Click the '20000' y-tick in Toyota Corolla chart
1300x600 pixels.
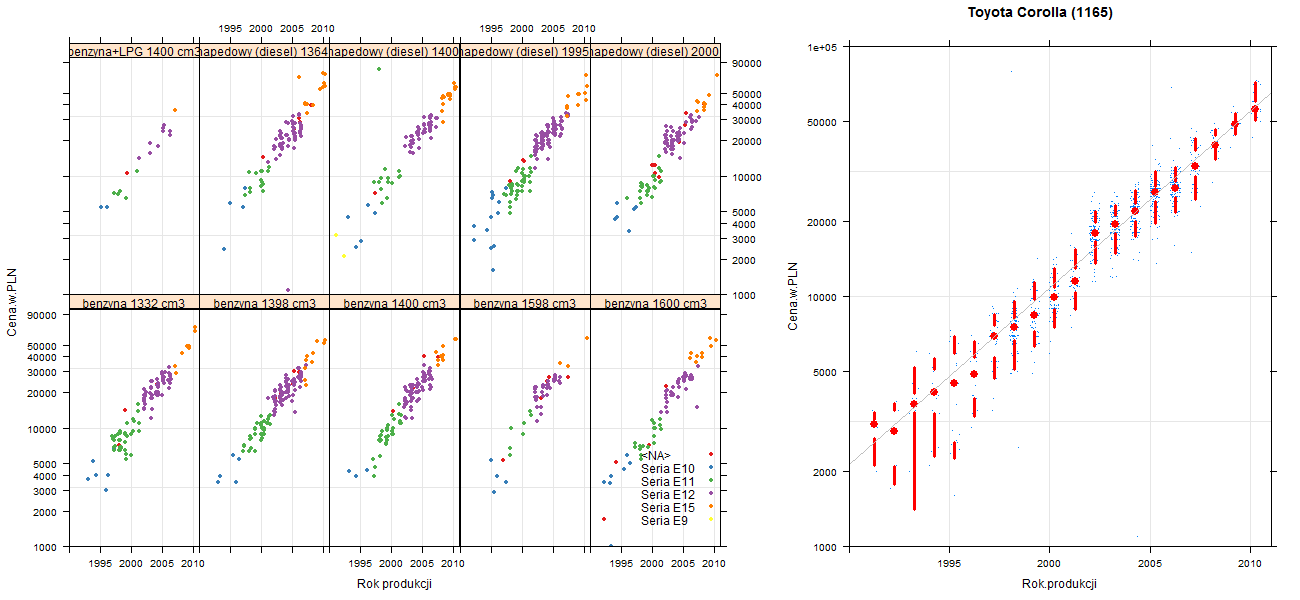[x=822, y=221]
